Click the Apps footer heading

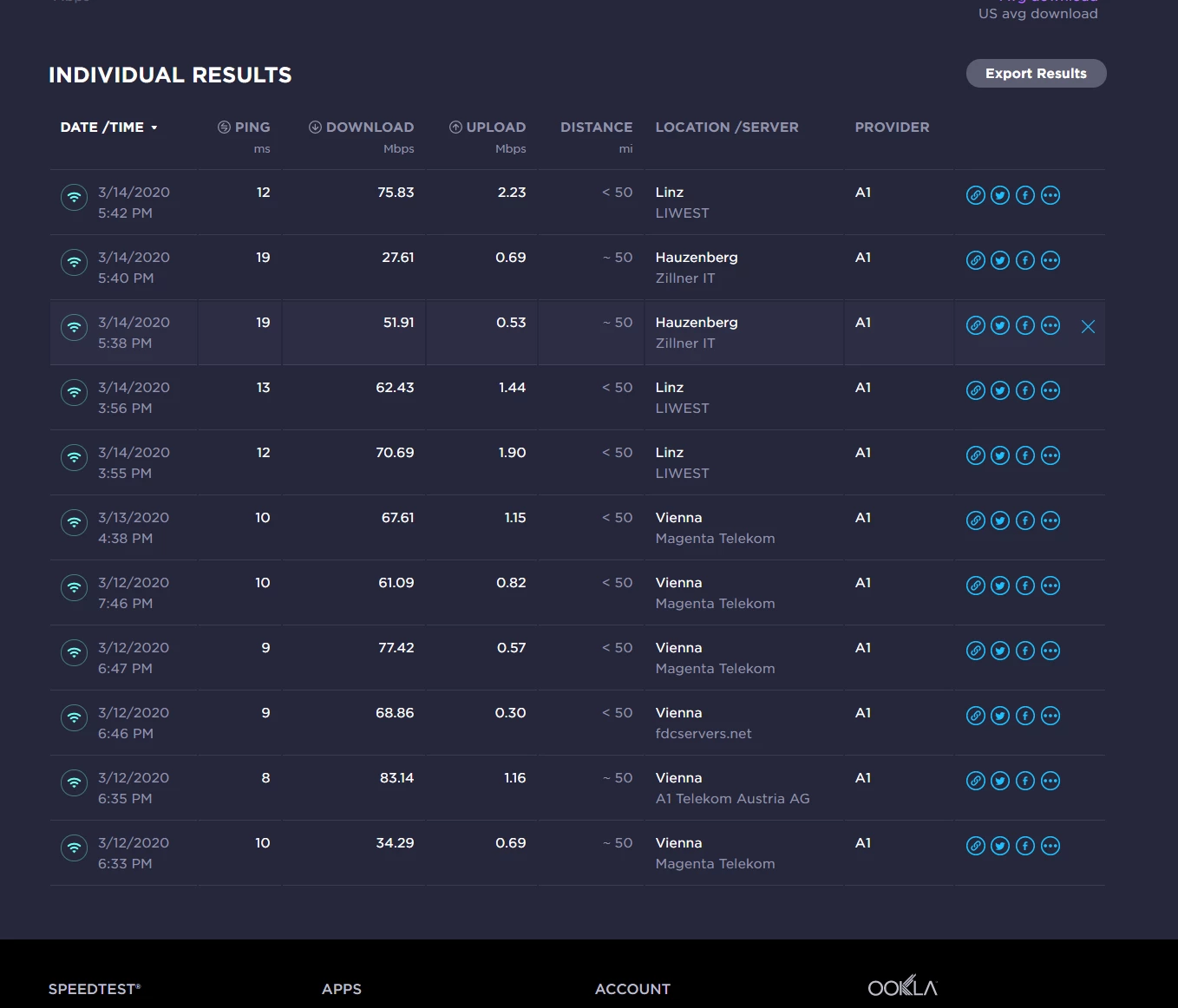point(342,989)
